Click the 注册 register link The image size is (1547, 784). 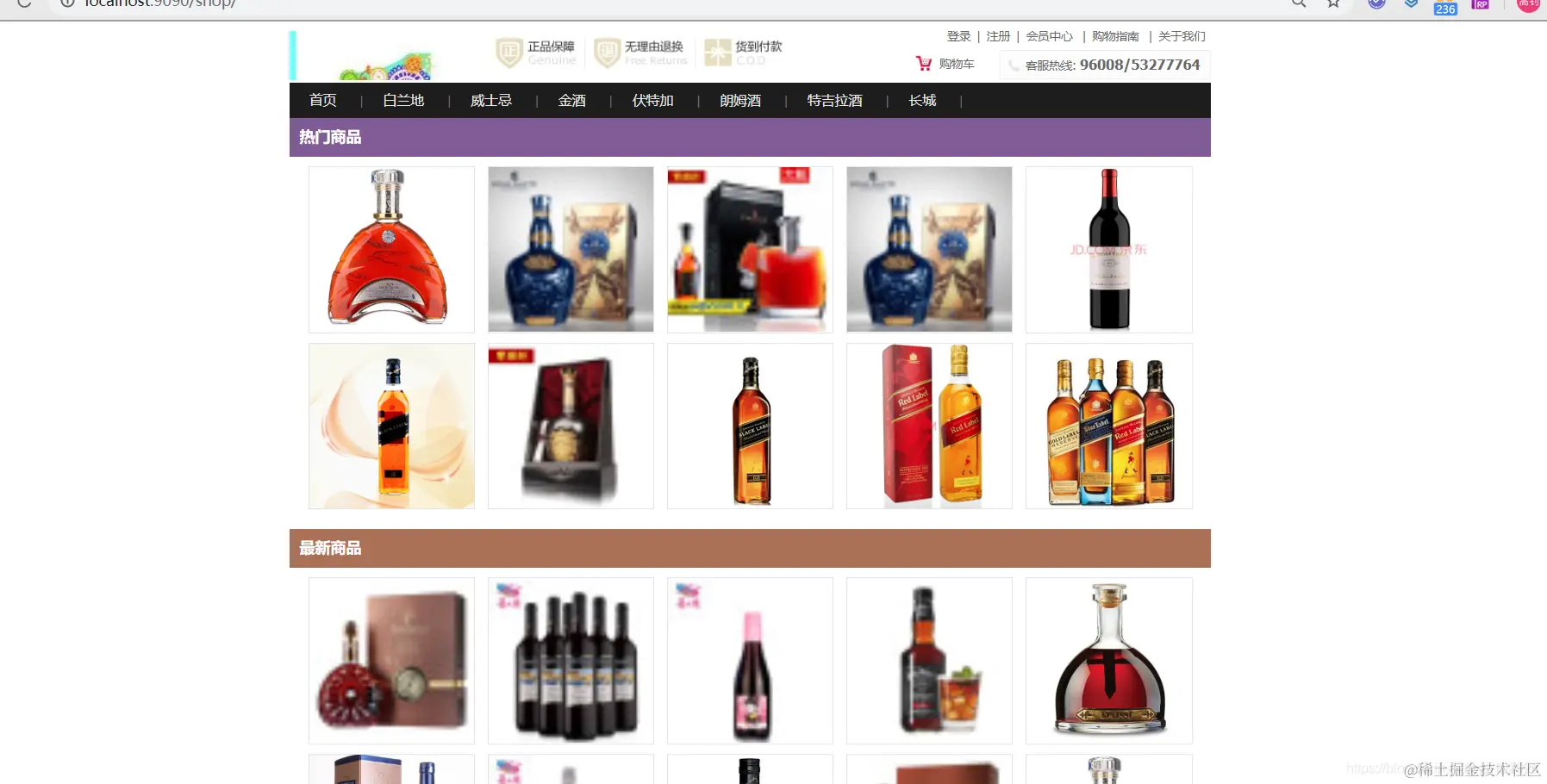click(998, 36)
